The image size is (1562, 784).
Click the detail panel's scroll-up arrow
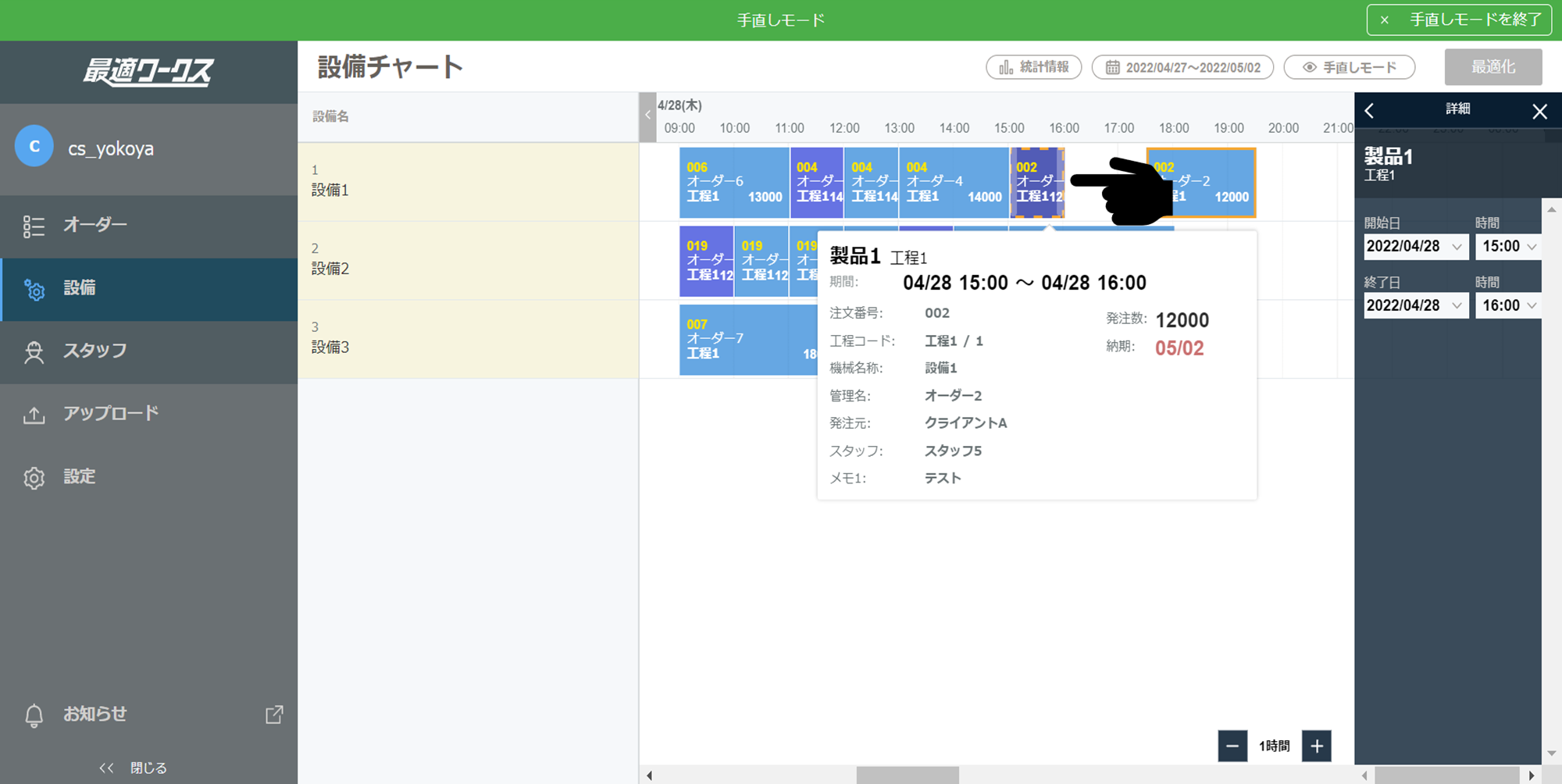pos(1552,210)
